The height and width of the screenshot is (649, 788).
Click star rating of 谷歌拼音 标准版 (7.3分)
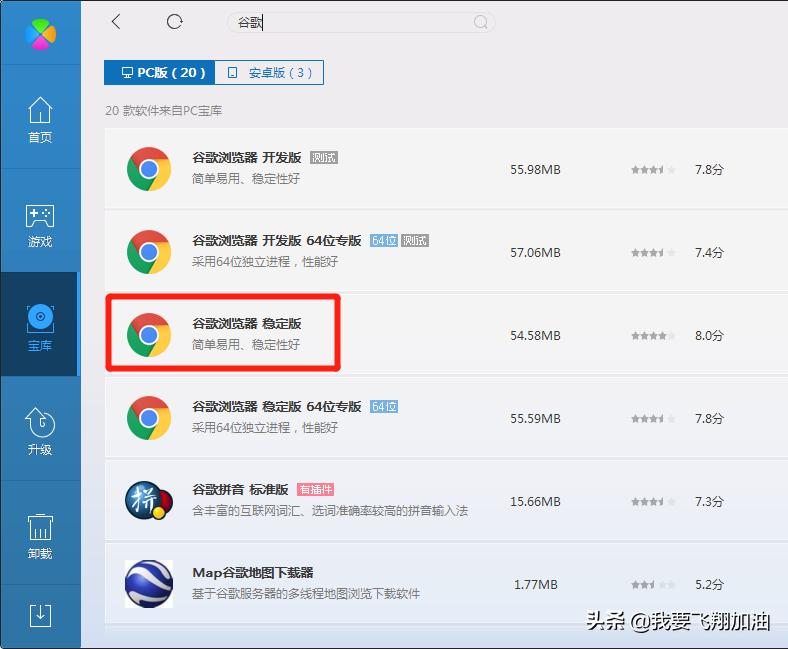point(653,502)
